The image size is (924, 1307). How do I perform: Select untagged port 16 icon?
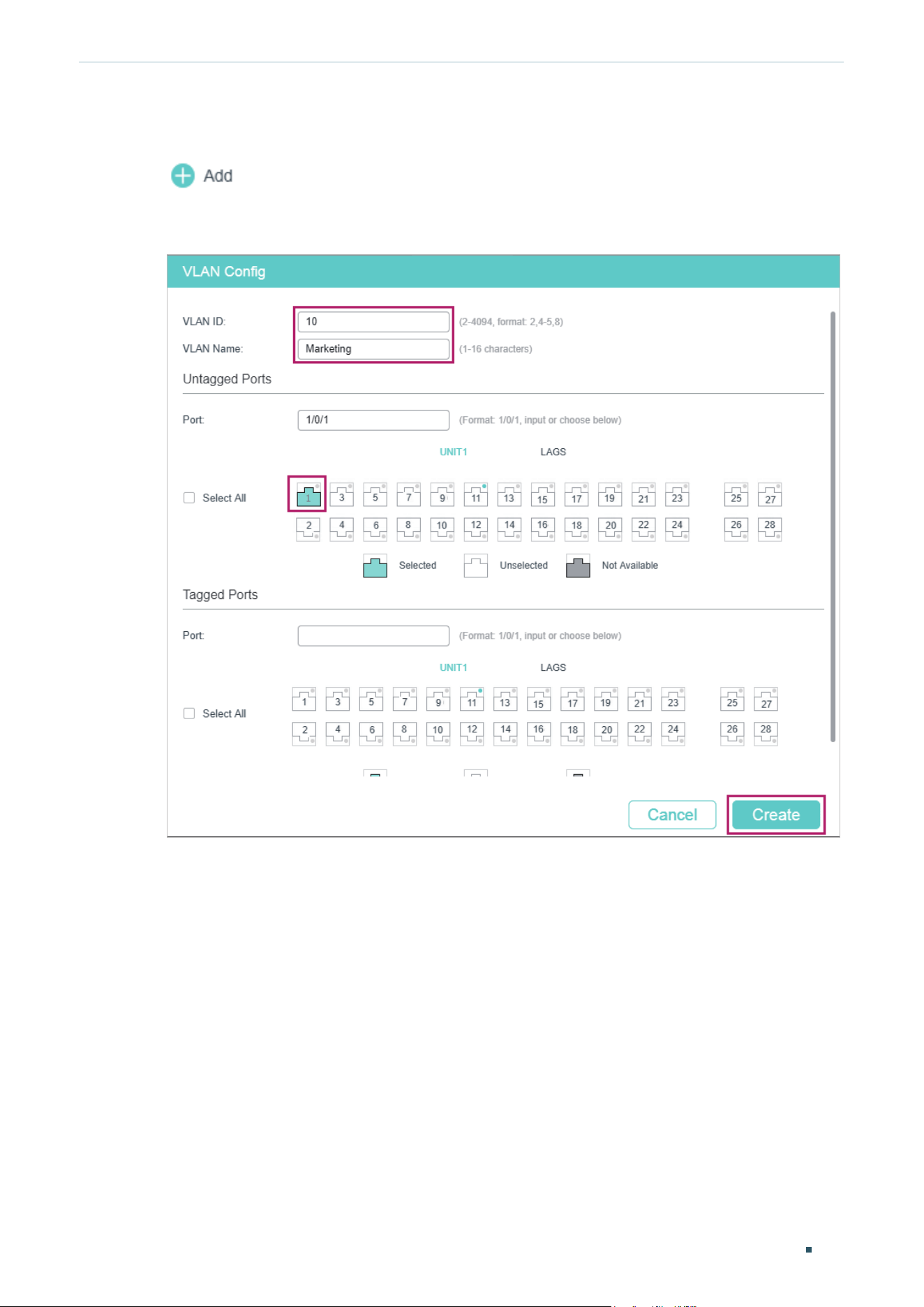[542, 529]
